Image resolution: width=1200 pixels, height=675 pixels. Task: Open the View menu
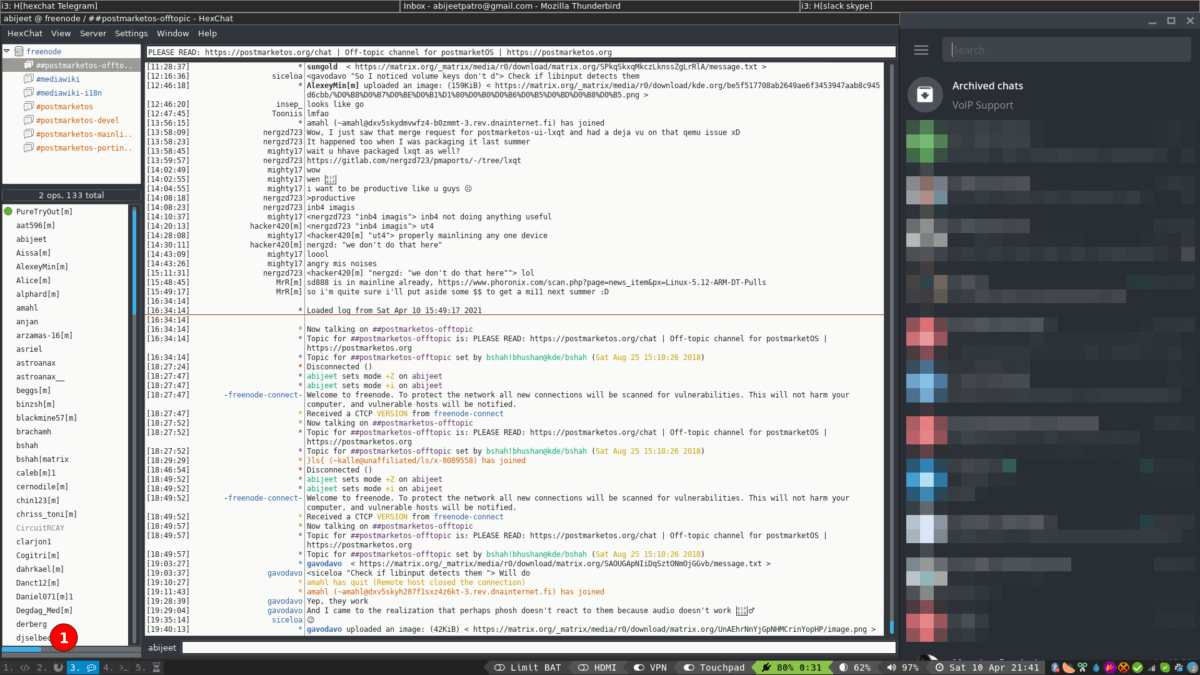coord(61,33)
